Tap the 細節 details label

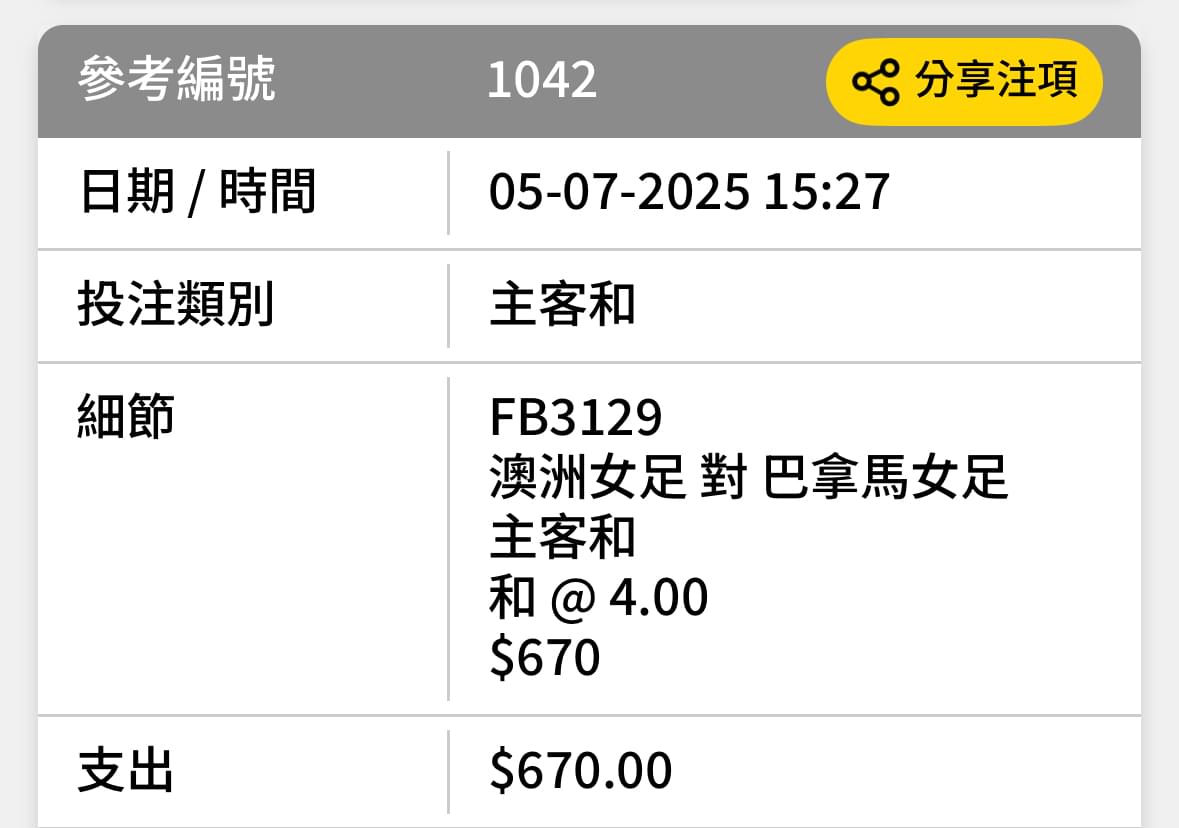tap(126, 416)
